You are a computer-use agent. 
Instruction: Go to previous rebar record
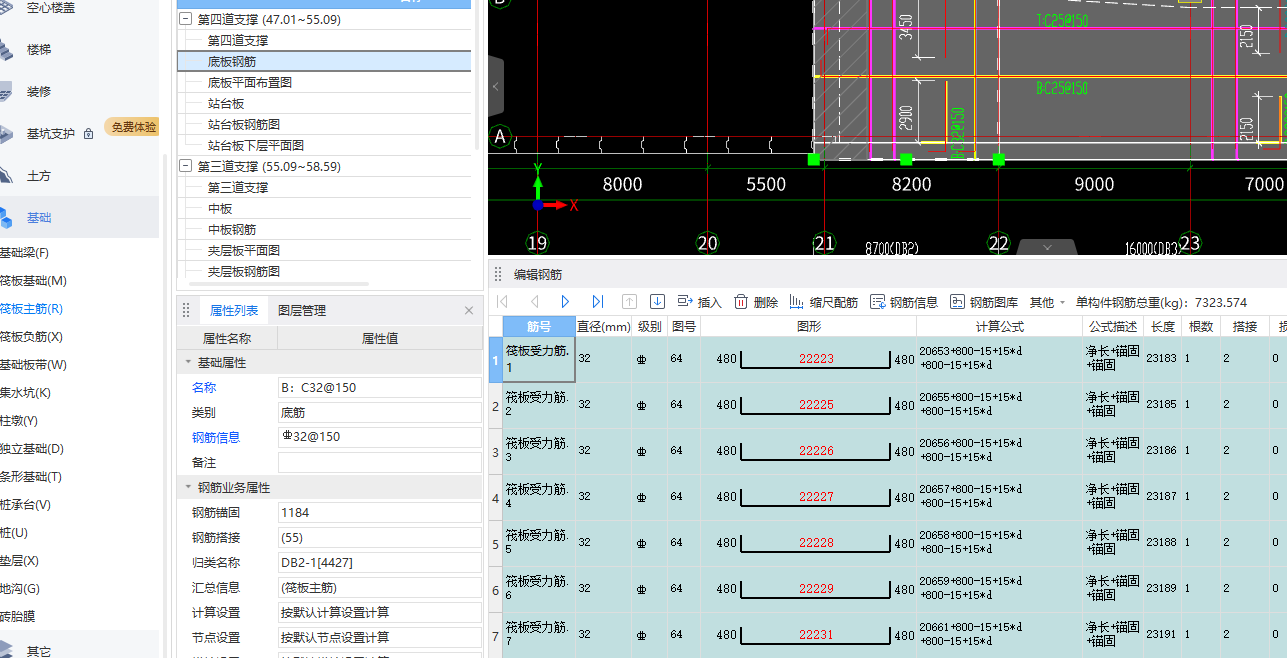click(x=534, y=301)
